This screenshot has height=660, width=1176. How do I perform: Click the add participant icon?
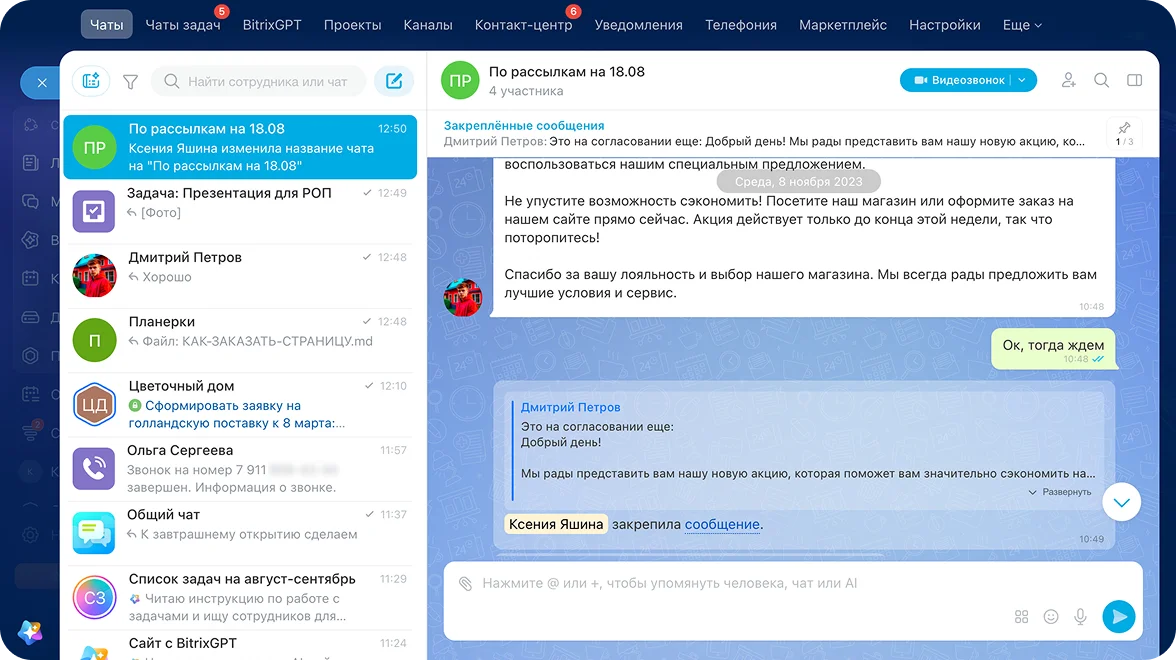tap(1069, 80)
